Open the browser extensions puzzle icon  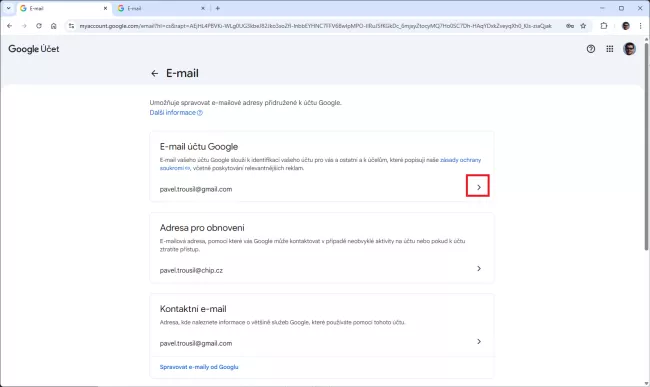tap(604, 26)
